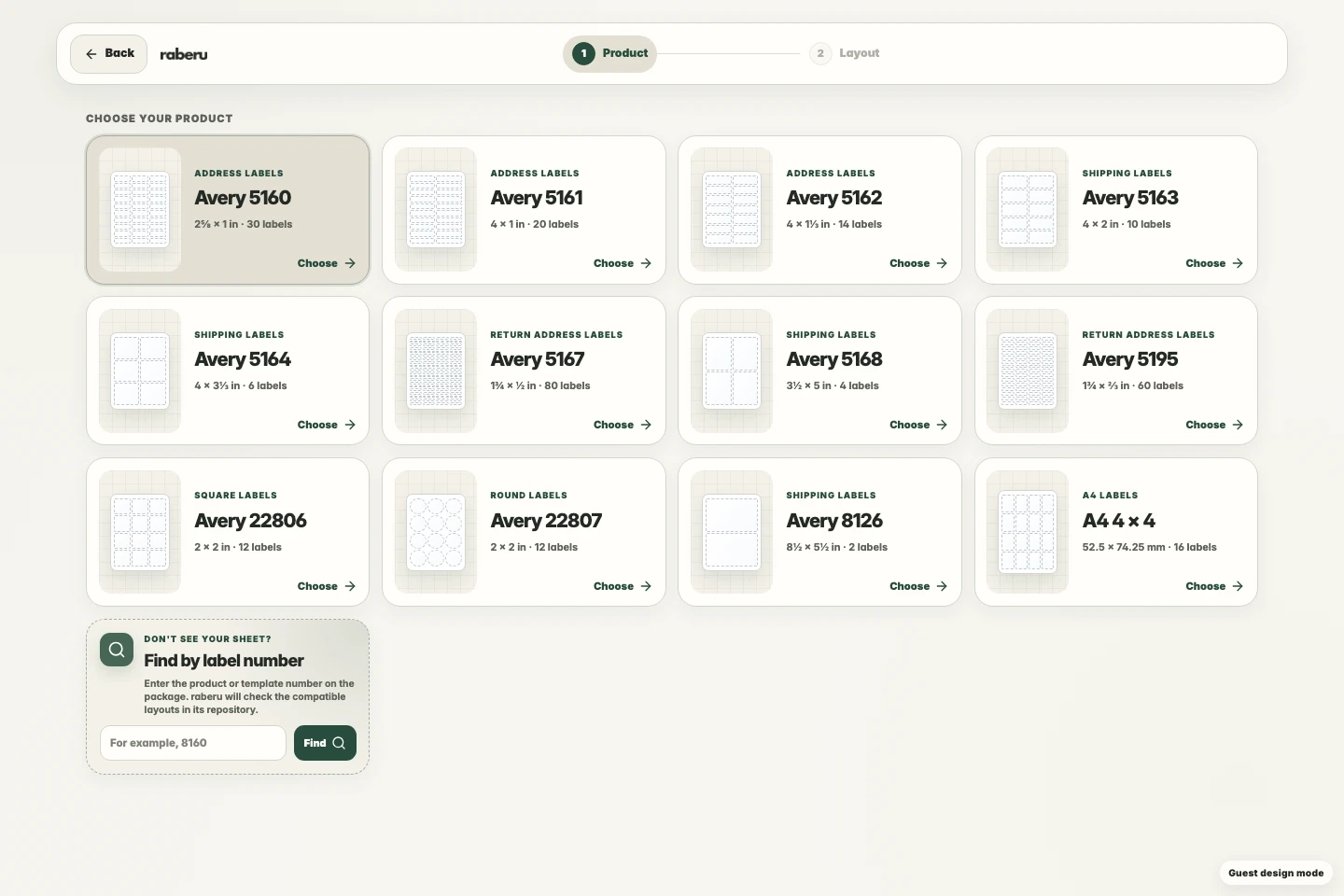The height and width of the screenshot is (896, 1344).
Task: Click the Avery 22806 title text
Action: [250, 521]
